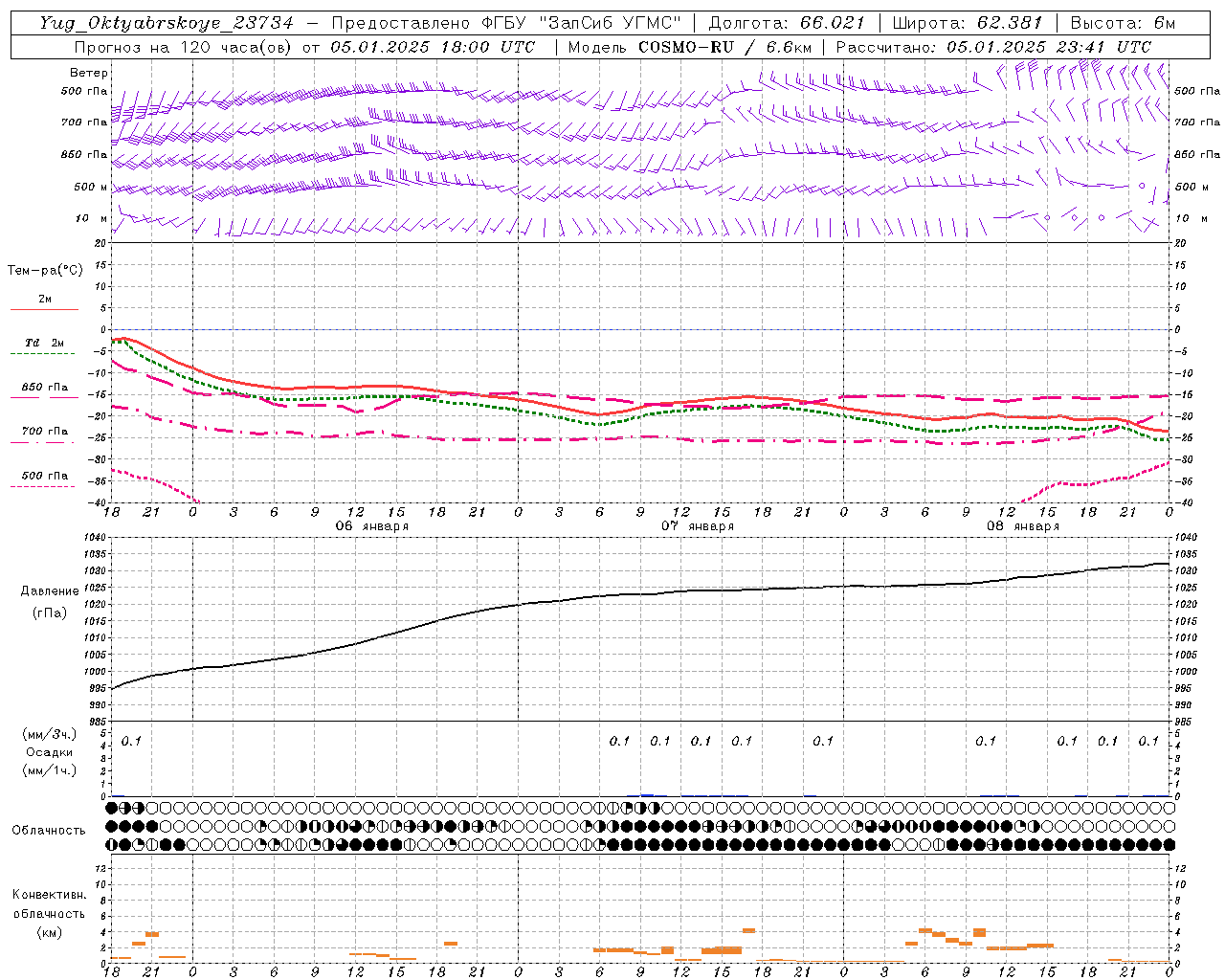This screenshot has height=980, width=1225.
Task: Click the Конвективн. label
Action: (x=49, y=895)
